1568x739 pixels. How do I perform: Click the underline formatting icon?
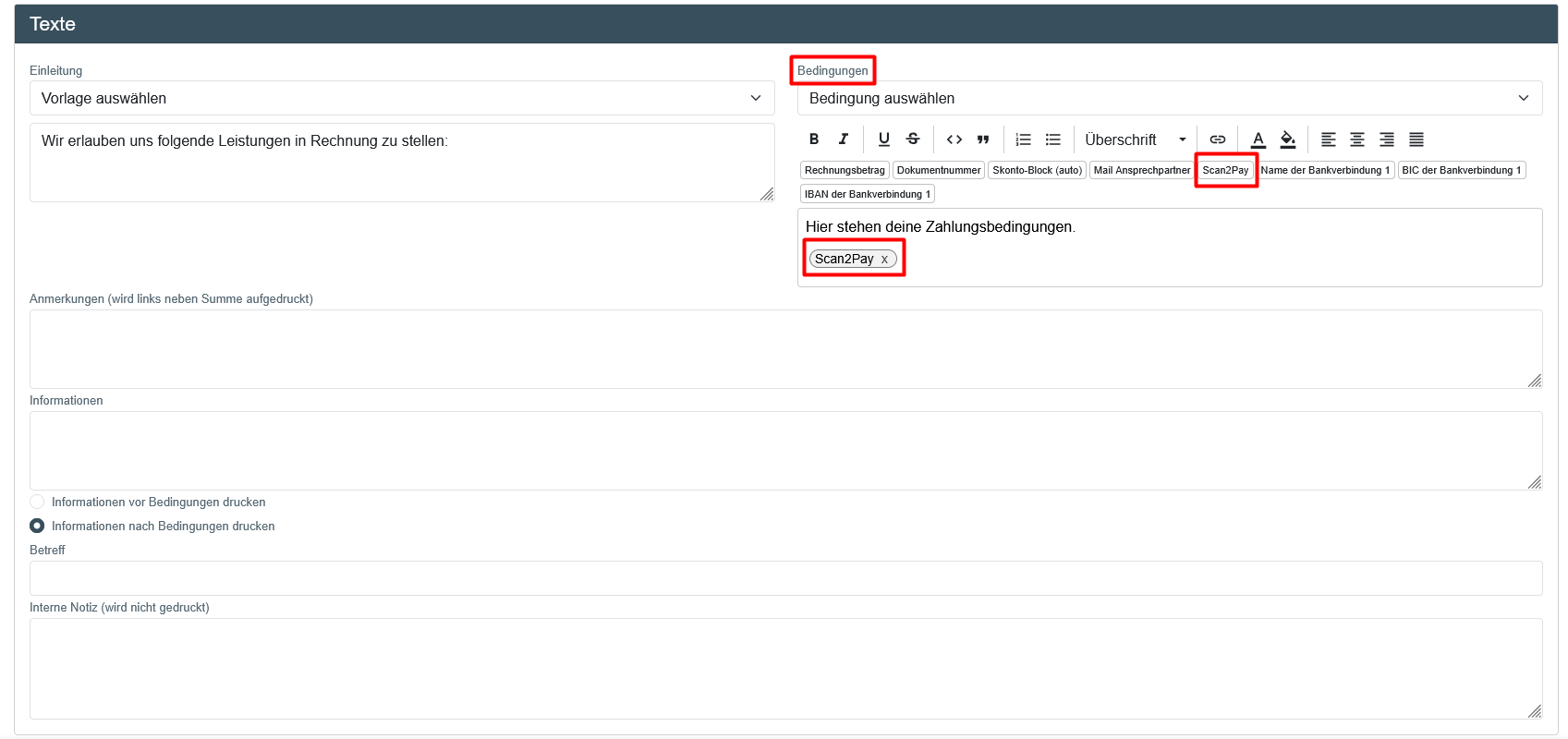[x=884, y=139]
